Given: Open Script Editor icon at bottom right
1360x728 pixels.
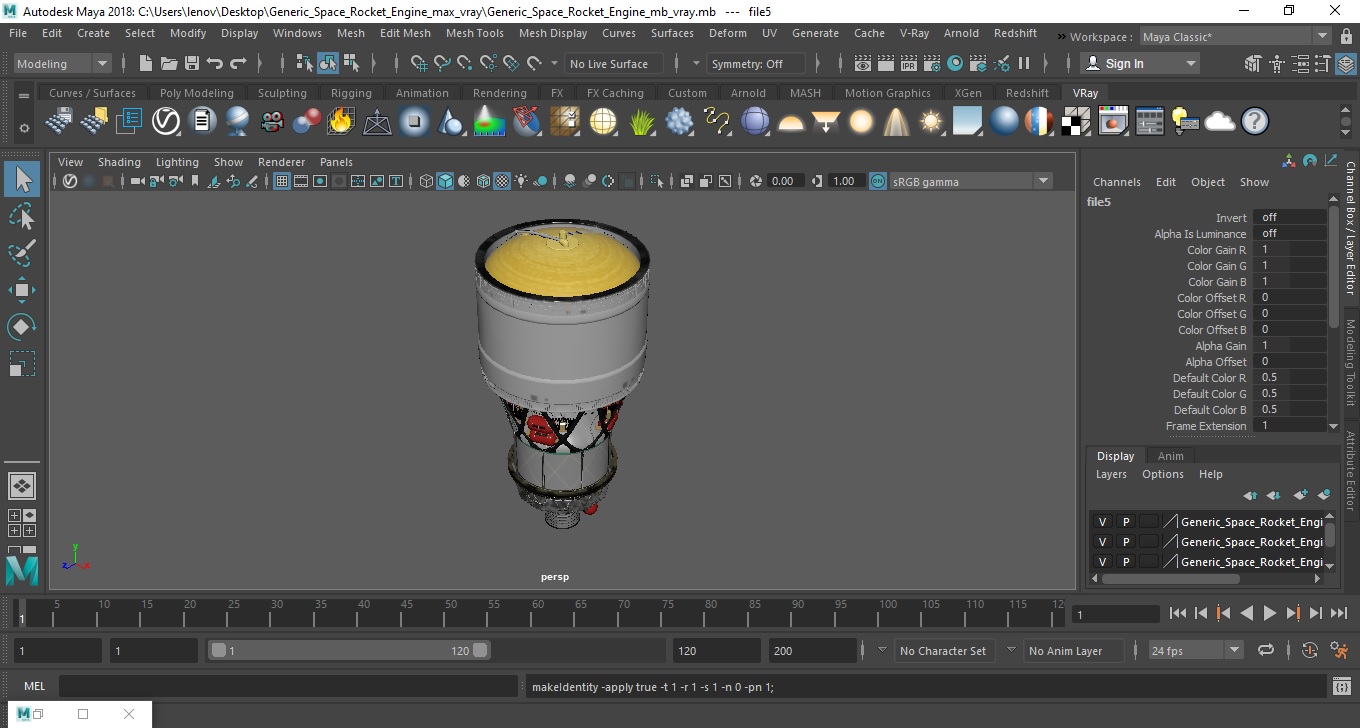Looking at the screenshot, I should [x=1342, y=687].
